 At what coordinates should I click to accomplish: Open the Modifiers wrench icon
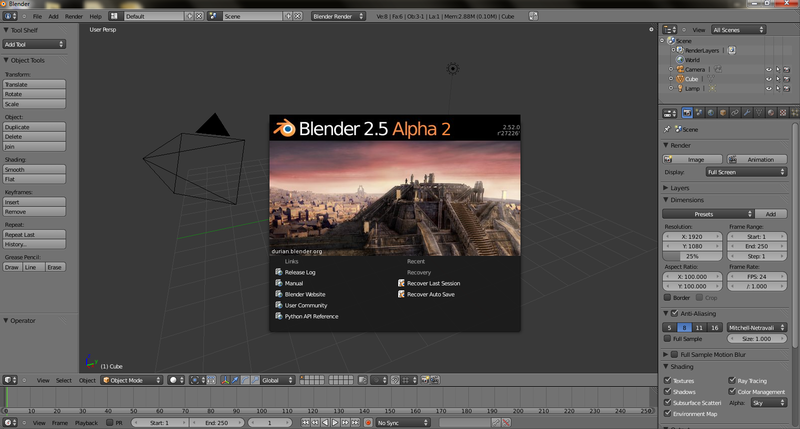[747, 113]
